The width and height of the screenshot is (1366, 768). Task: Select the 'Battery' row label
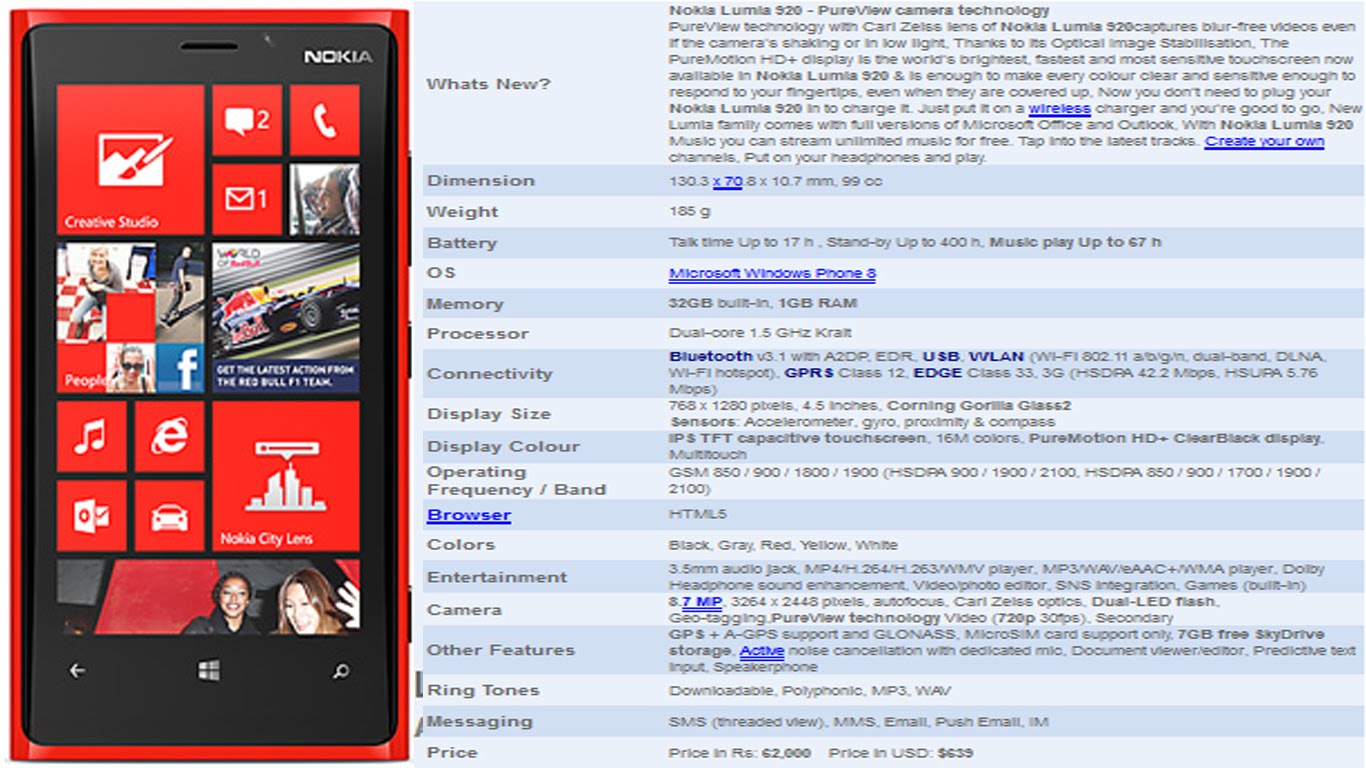pos(461,243)
